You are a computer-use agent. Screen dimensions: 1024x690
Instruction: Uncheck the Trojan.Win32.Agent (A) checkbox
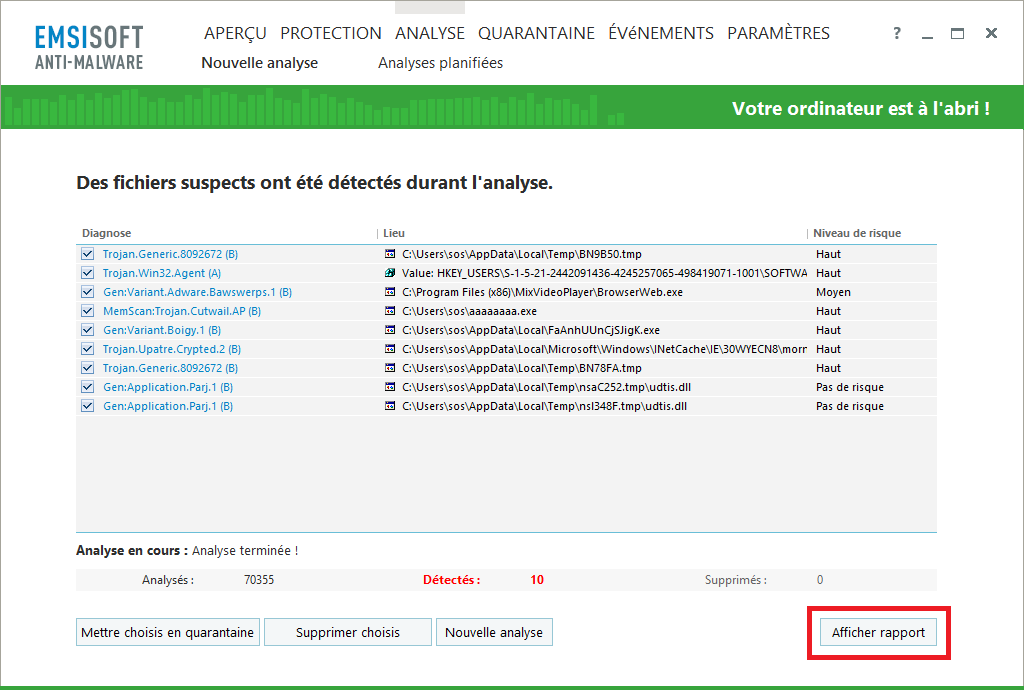coord(88,273)
